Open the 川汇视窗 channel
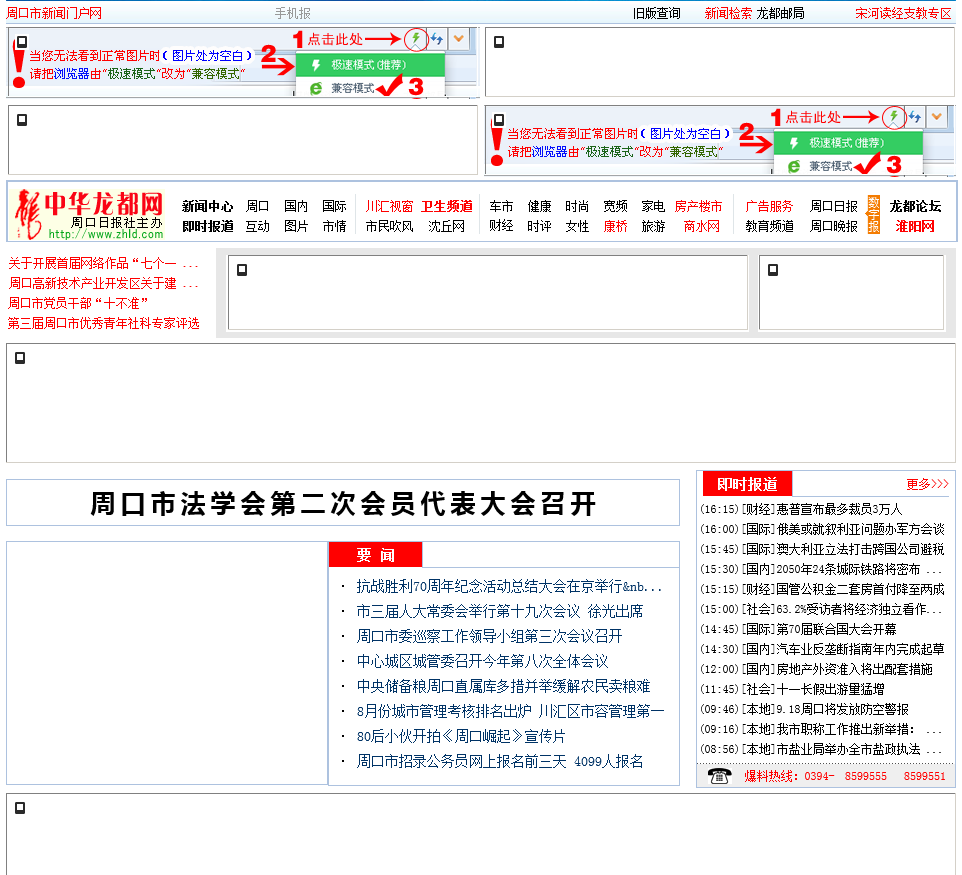This screenshot has width=962, height=875. (389, 206)
